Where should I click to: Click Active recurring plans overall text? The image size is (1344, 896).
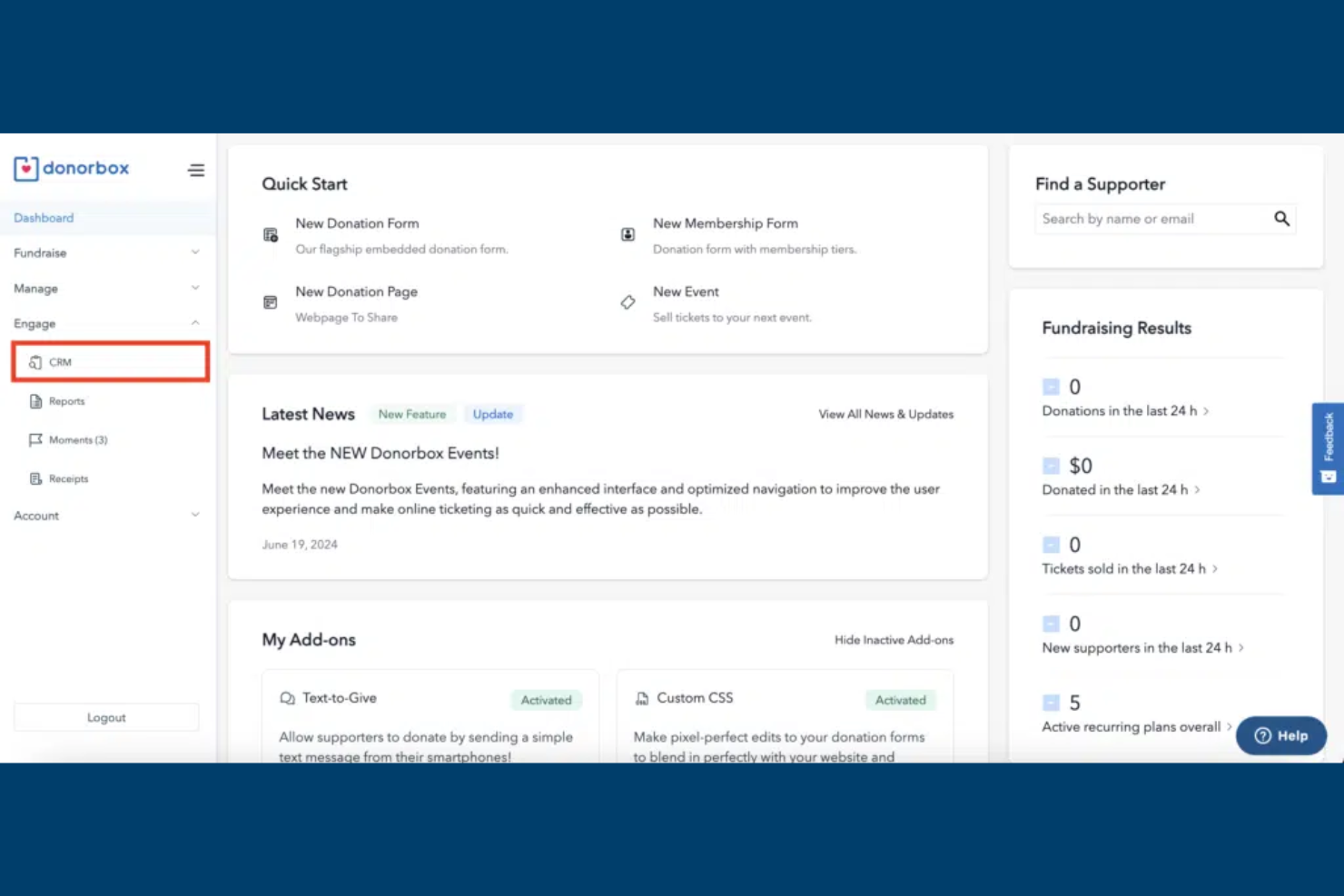tap(1132, 727)
